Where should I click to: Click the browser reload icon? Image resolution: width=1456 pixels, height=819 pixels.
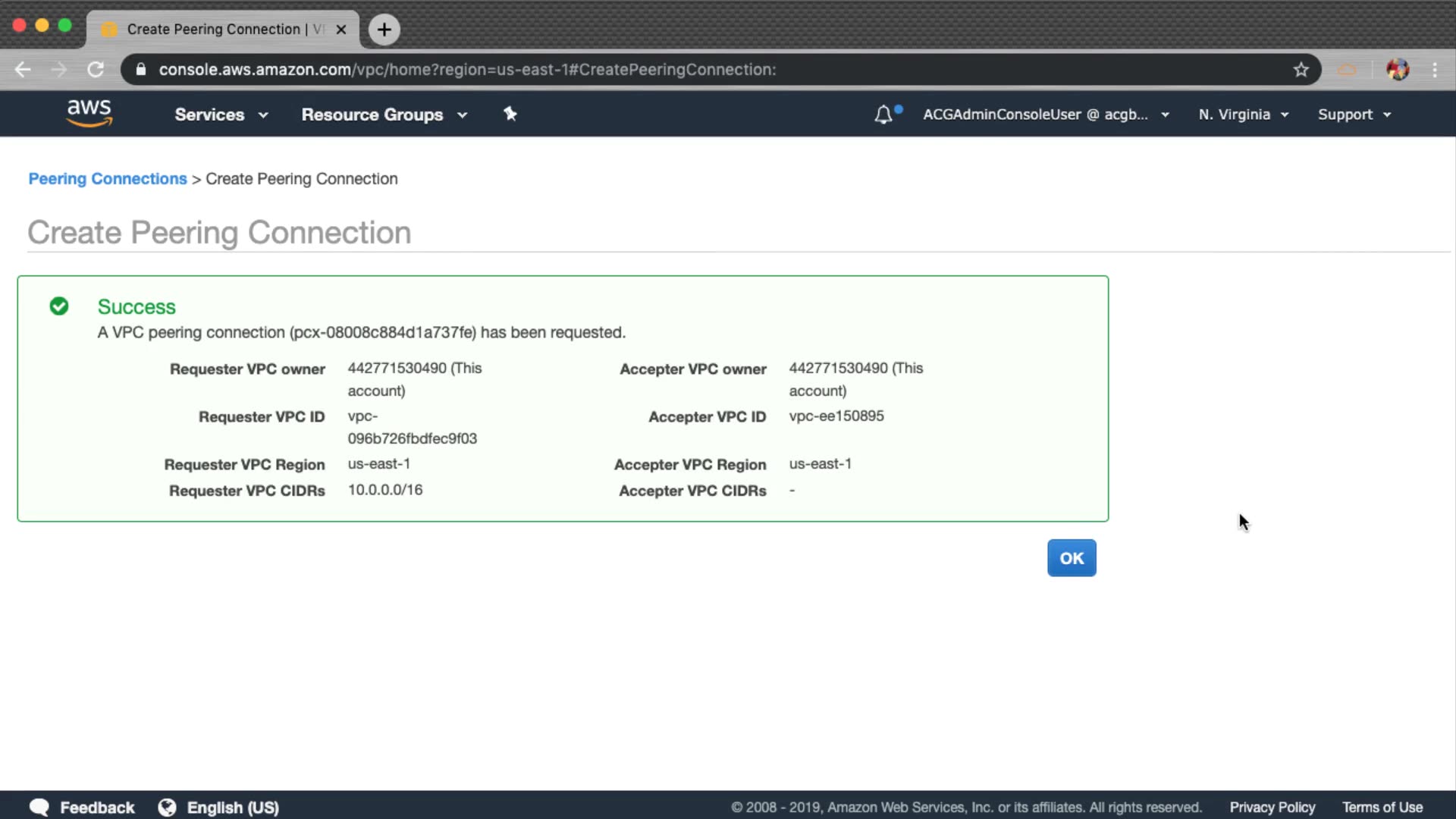(x=96, y=70)
